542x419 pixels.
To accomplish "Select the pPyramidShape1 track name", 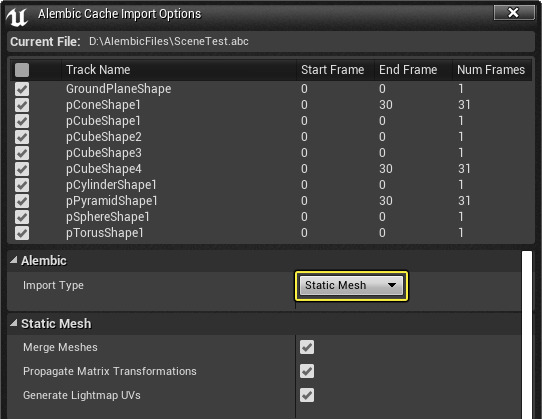I will pyautogui.click(x=112, y=201).
